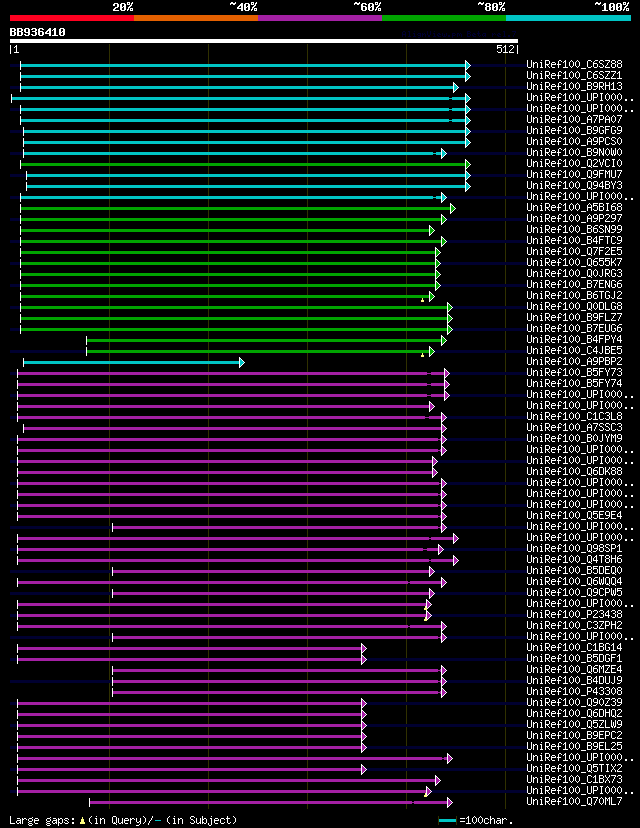Select the UniRef100_Q98SP1 label
The height and width of the screenshot is (828, 640).
(574, 549)
